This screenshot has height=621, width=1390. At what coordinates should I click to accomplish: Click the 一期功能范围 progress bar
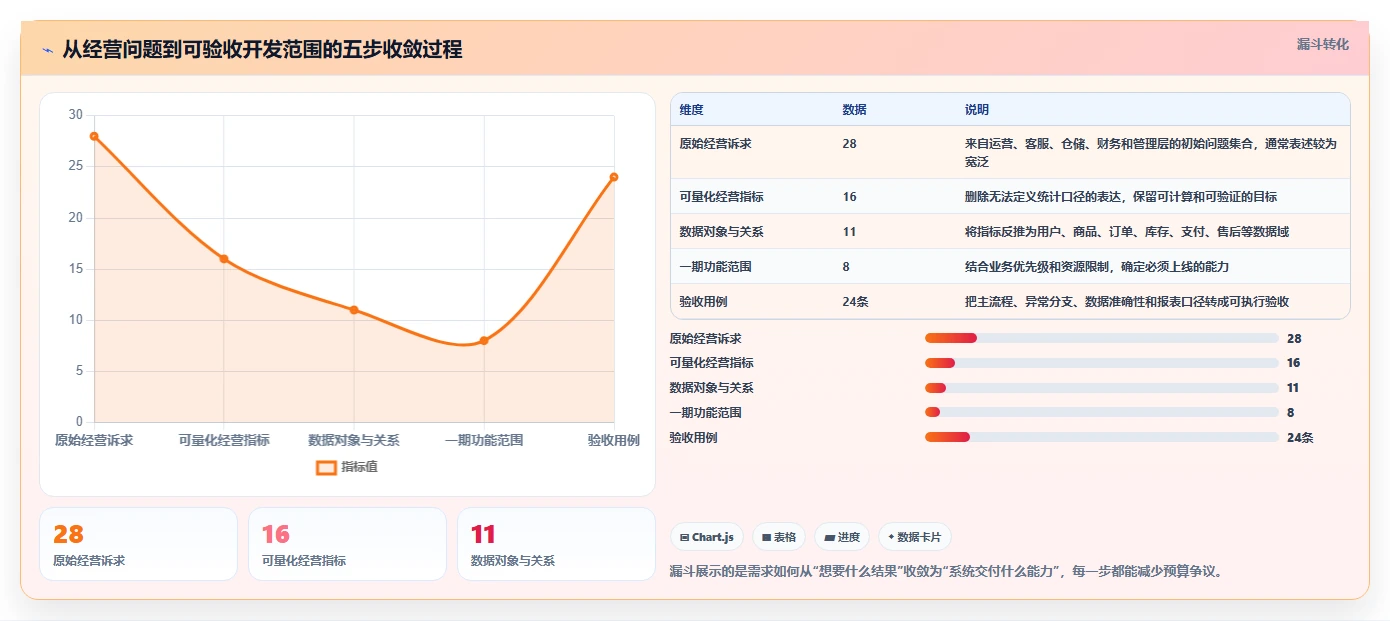coord(1102,413)
